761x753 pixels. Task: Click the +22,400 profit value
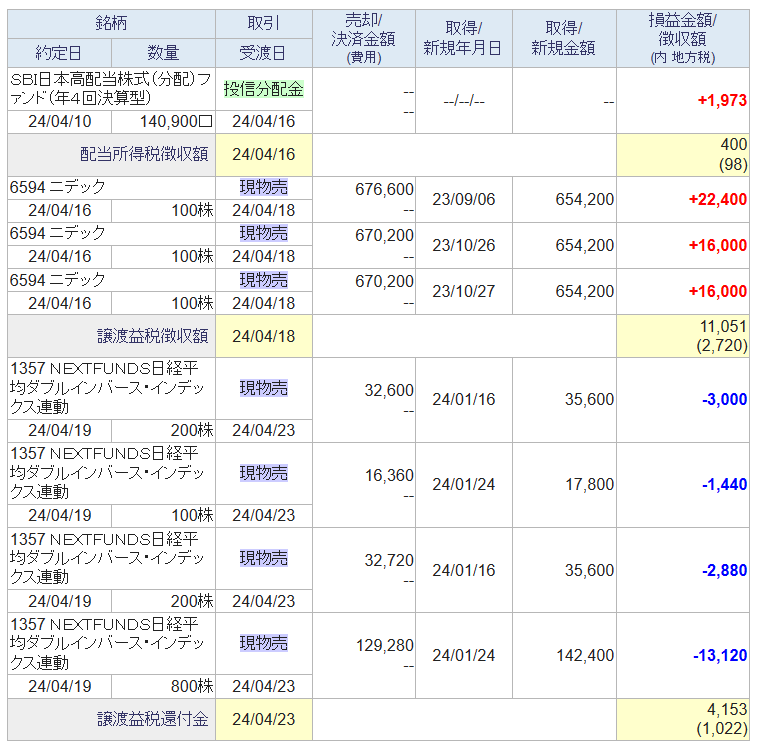click(717, 199)
